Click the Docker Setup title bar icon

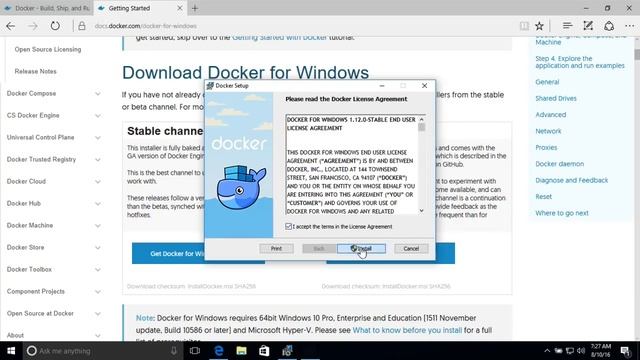pyautogui.click(x=210, y=86)
